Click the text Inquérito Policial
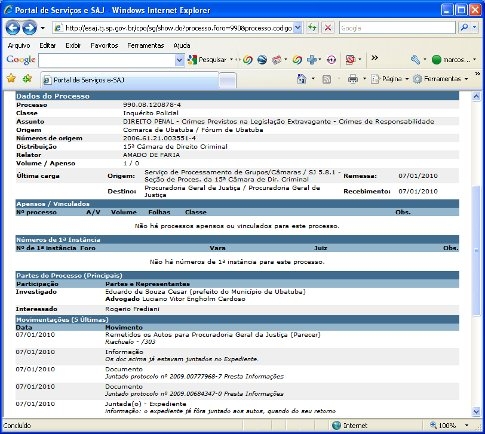Screen dimensions: 485x434 pos(150,113)
